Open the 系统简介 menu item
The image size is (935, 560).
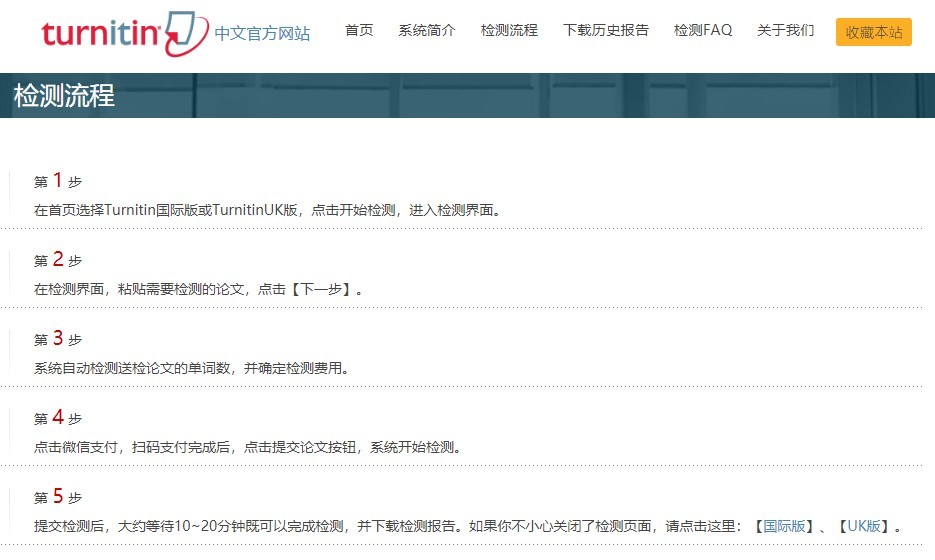coord(427,30)
